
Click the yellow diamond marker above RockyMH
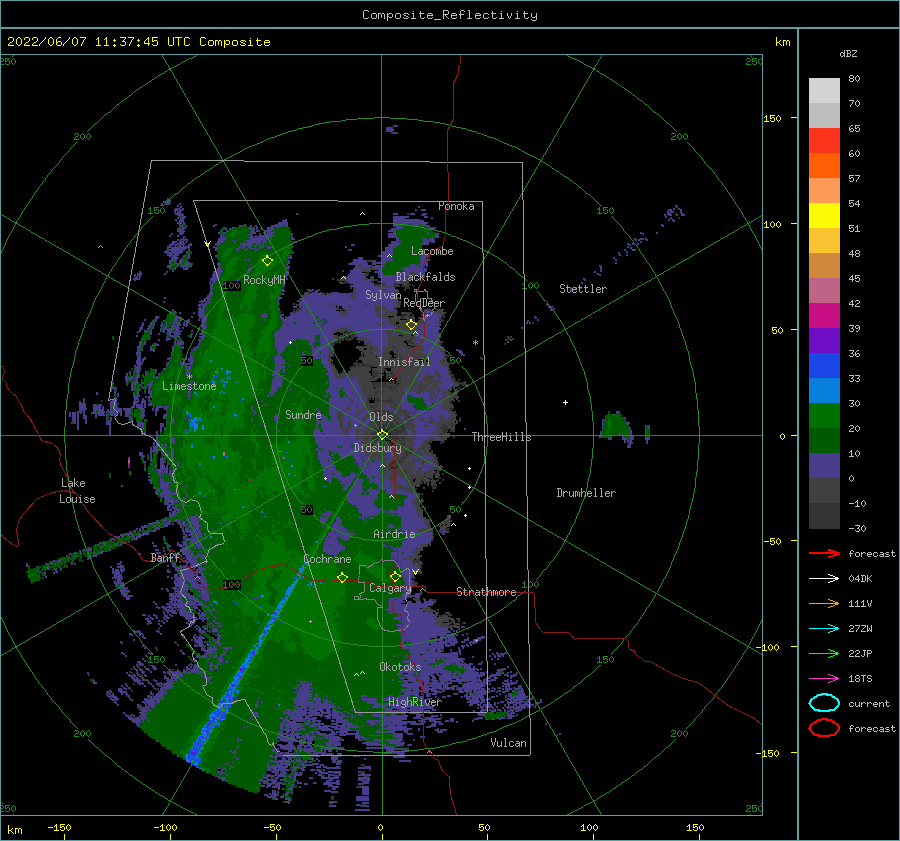[x=267, y=261]
